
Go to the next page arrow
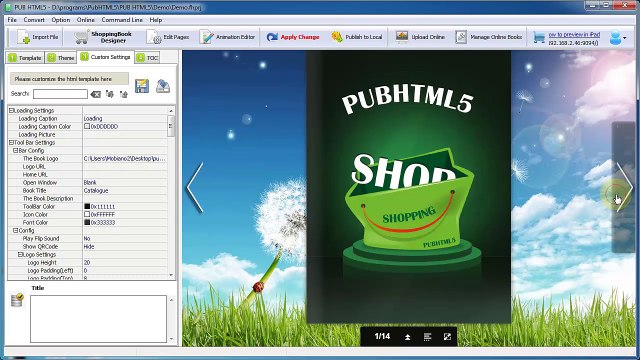point(624,187)
